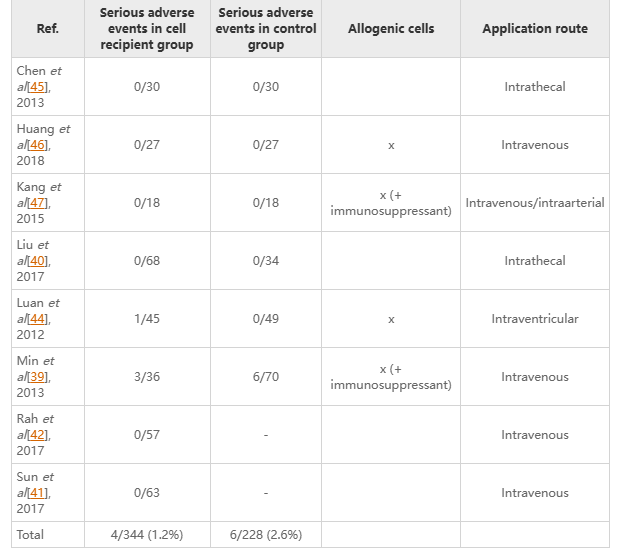Click the 'Intravenous/intraarterial' route cell
This screenshot has height=559, width=630.
pyautogui.click(x=535, y=203)
